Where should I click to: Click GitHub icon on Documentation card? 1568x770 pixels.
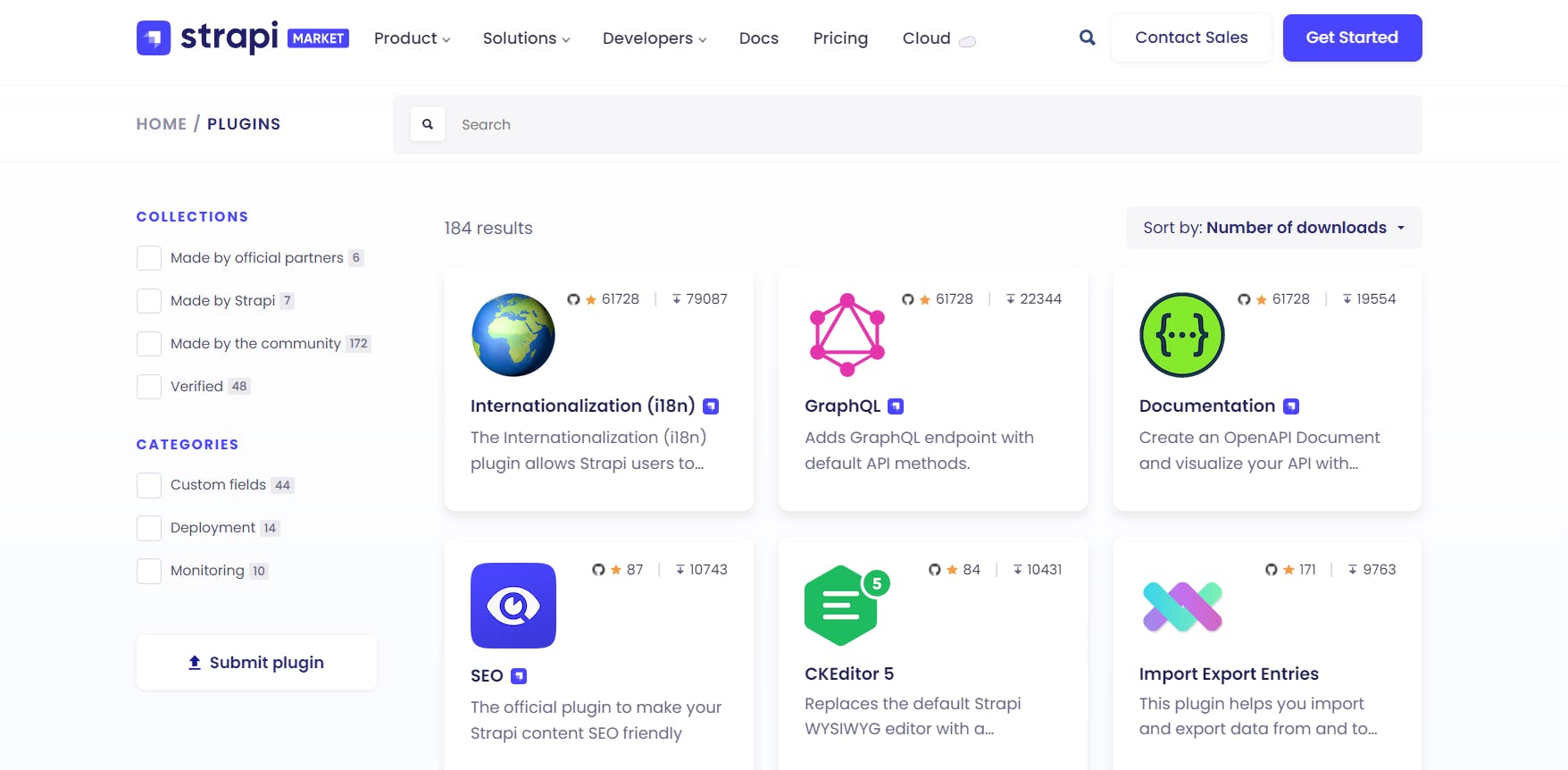(1244, 299)
